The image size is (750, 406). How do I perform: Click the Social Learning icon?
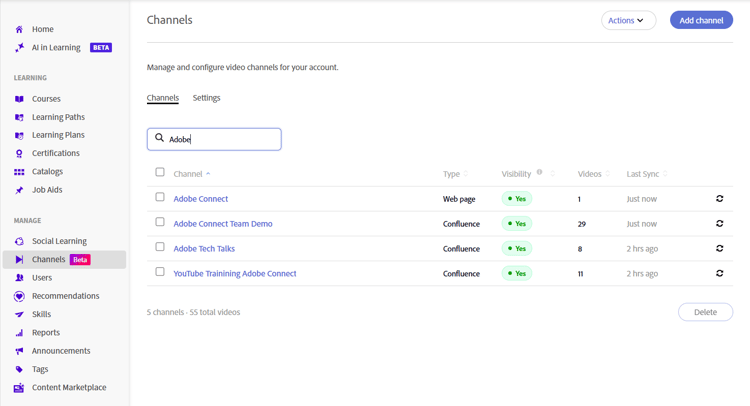coord(19,241)
